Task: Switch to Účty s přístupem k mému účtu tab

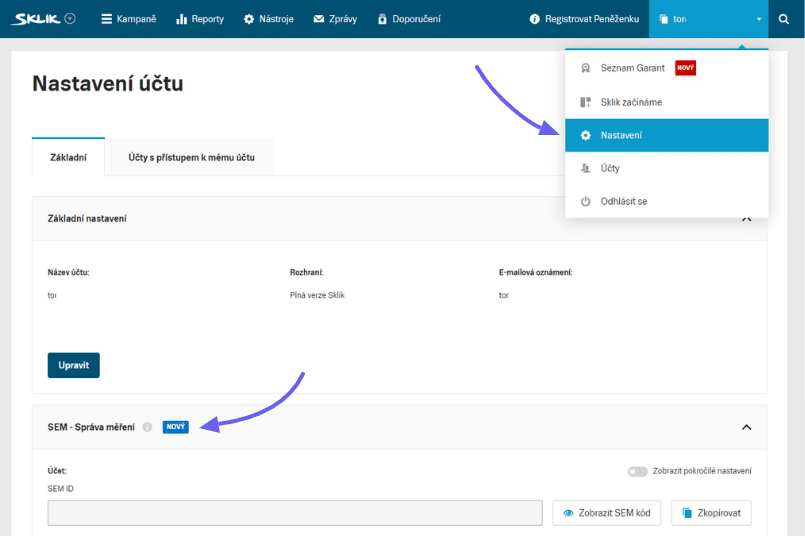Action: [x=191, y=157]
